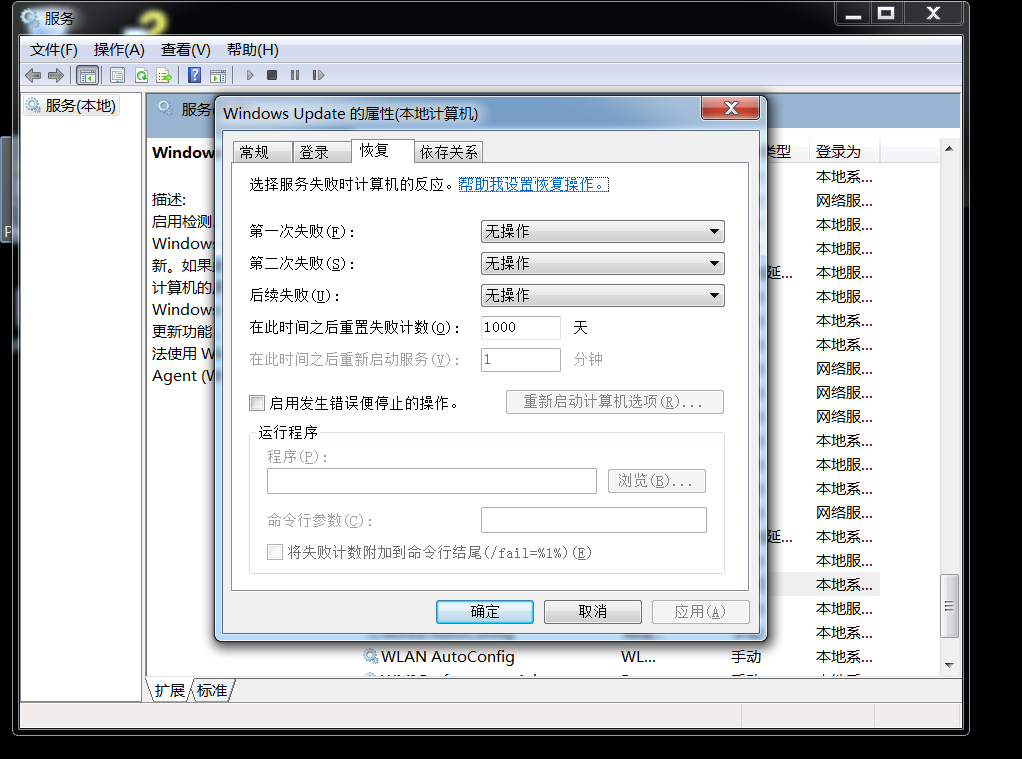
Task: Open the 文件(F) menu
Action: pyautogui.click(x=53, y=50)
